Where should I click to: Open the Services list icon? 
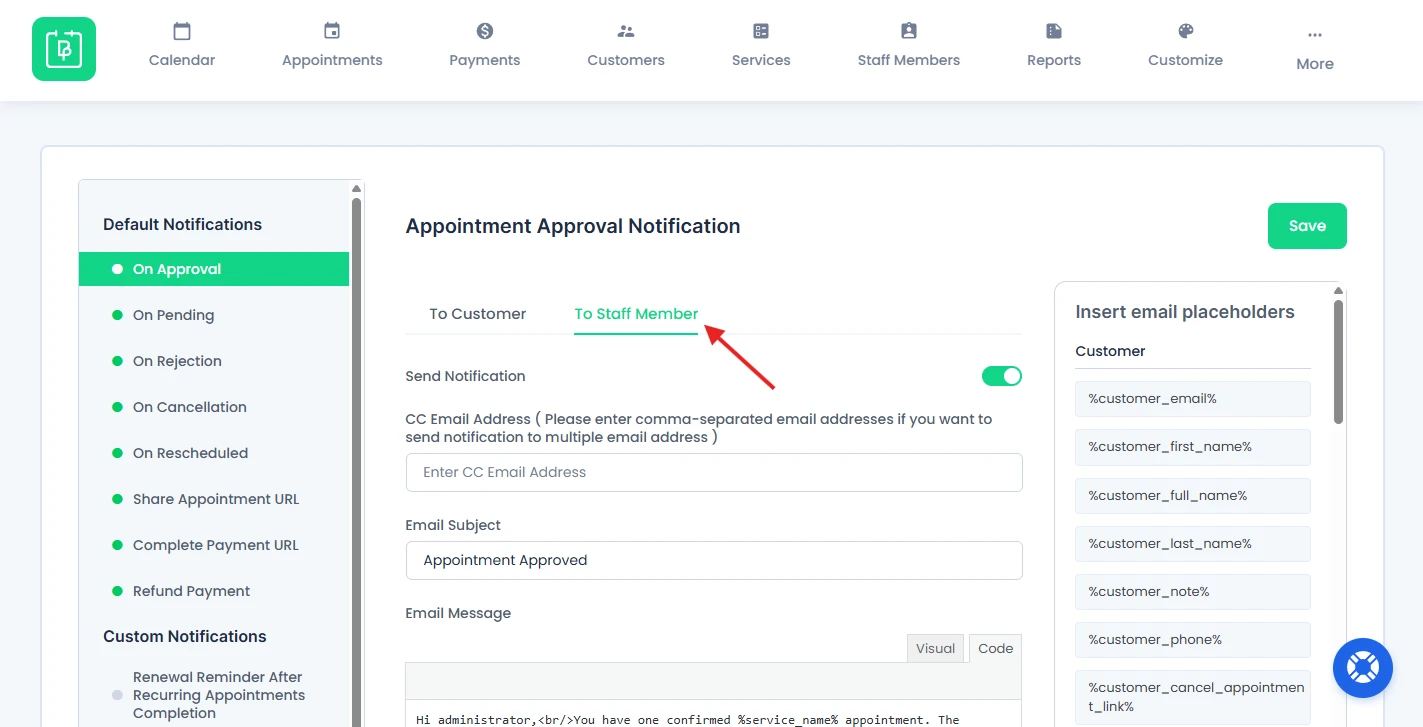pos(761,31)
